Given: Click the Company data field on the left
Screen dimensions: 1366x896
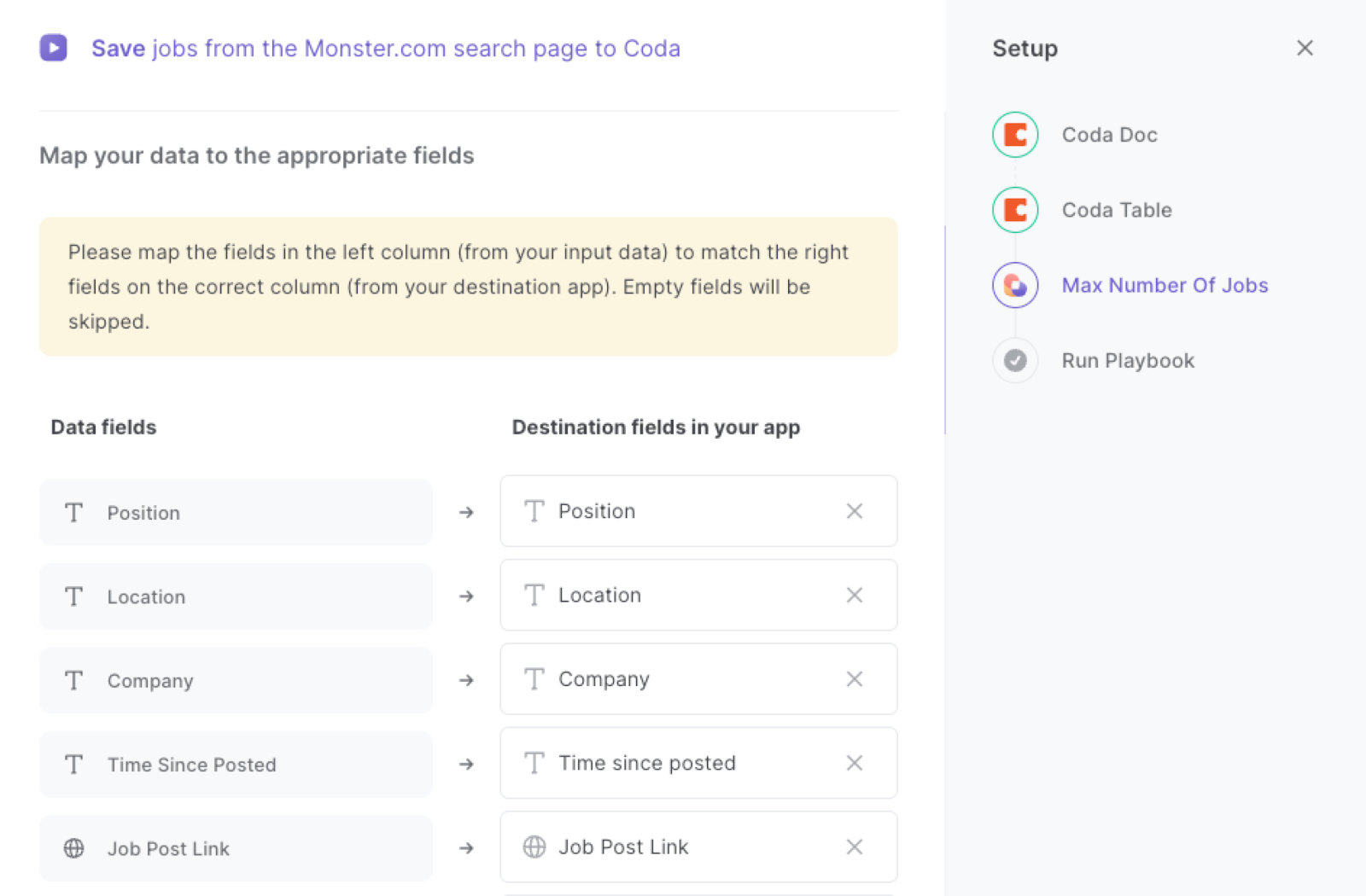Looking at the screenshot, I should pos(236,680).
